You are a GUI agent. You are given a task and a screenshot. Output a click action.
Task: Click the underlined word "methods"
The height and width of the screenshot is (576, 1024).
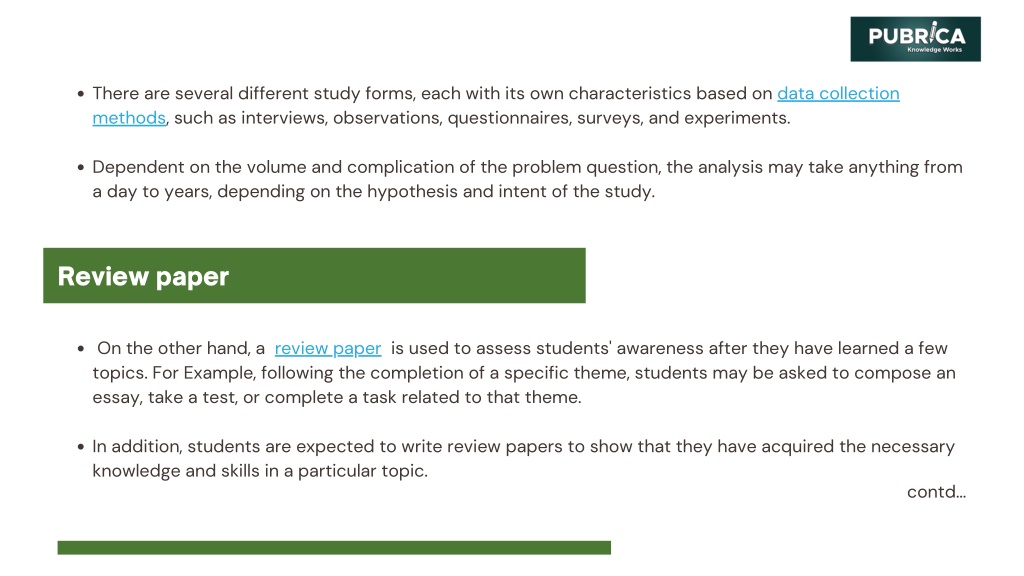click(128, 118)
